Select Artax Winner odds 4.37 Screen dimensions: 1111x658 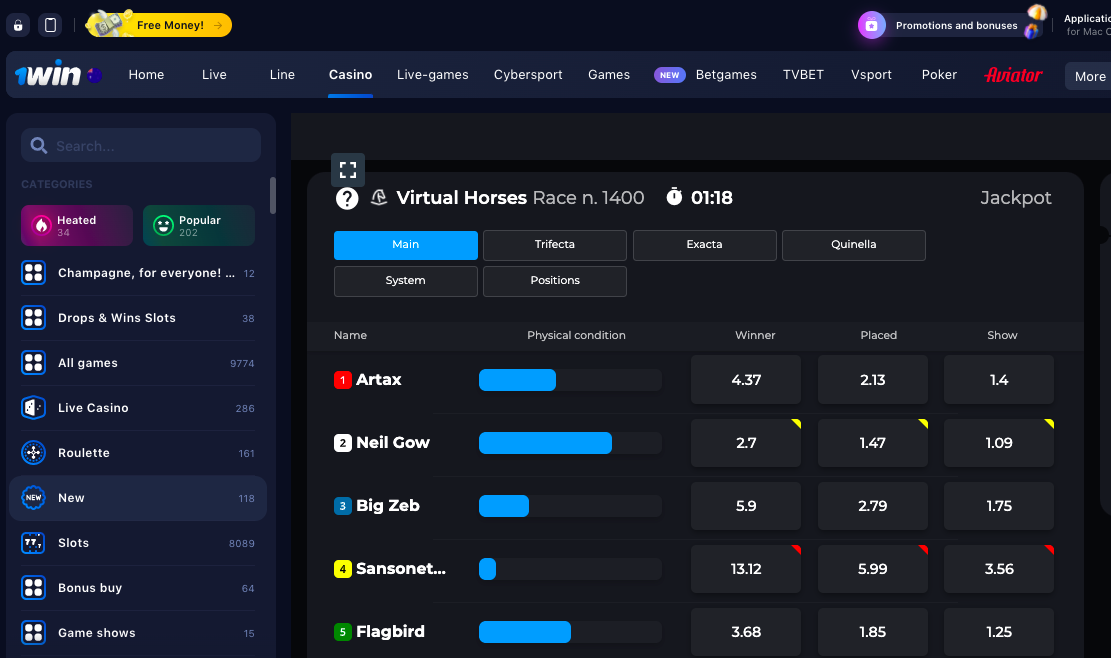[746, 380]
